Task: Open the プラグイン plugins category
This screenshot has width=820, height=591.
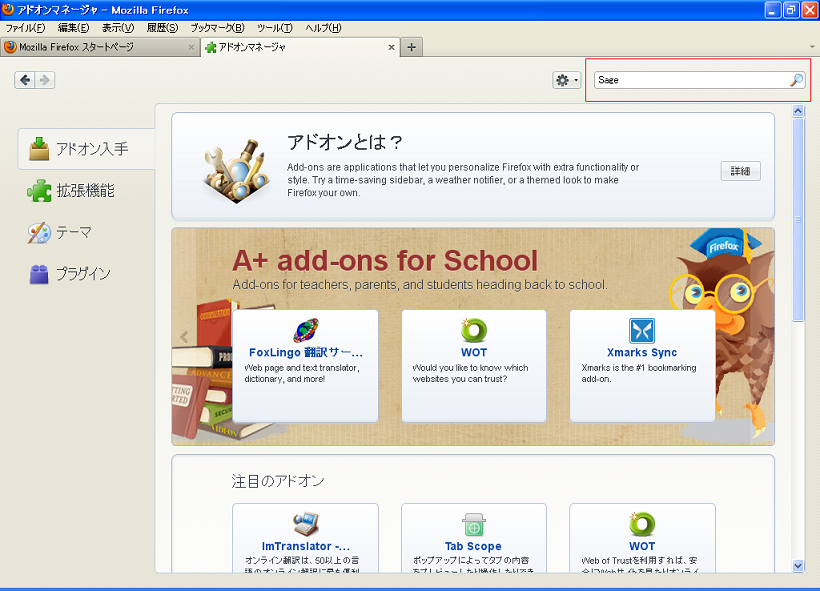Action: coord(86,274)
